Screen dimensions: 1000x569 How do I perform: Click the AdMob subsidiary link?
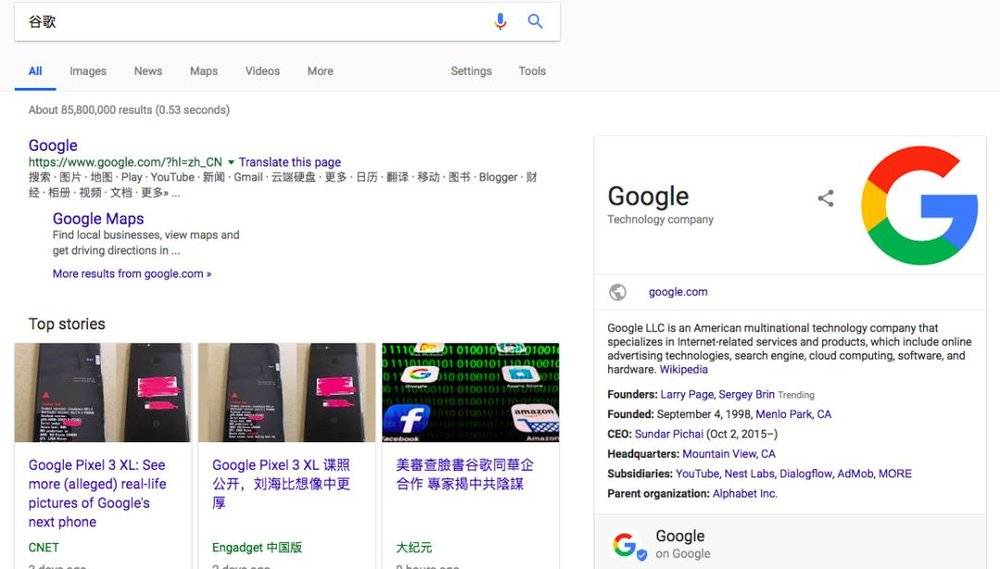pyautogui.click(x=855, y=473)
